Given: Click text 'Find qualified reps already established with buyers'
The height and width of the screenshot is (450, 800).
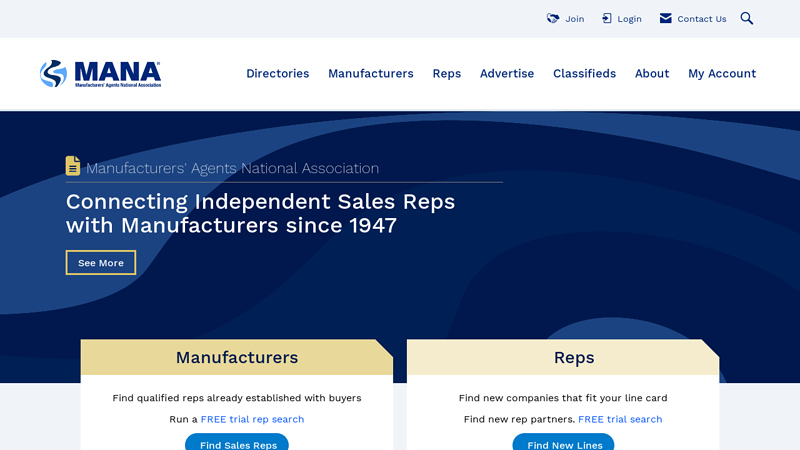Looking at the screenshot, I should 237,398.
